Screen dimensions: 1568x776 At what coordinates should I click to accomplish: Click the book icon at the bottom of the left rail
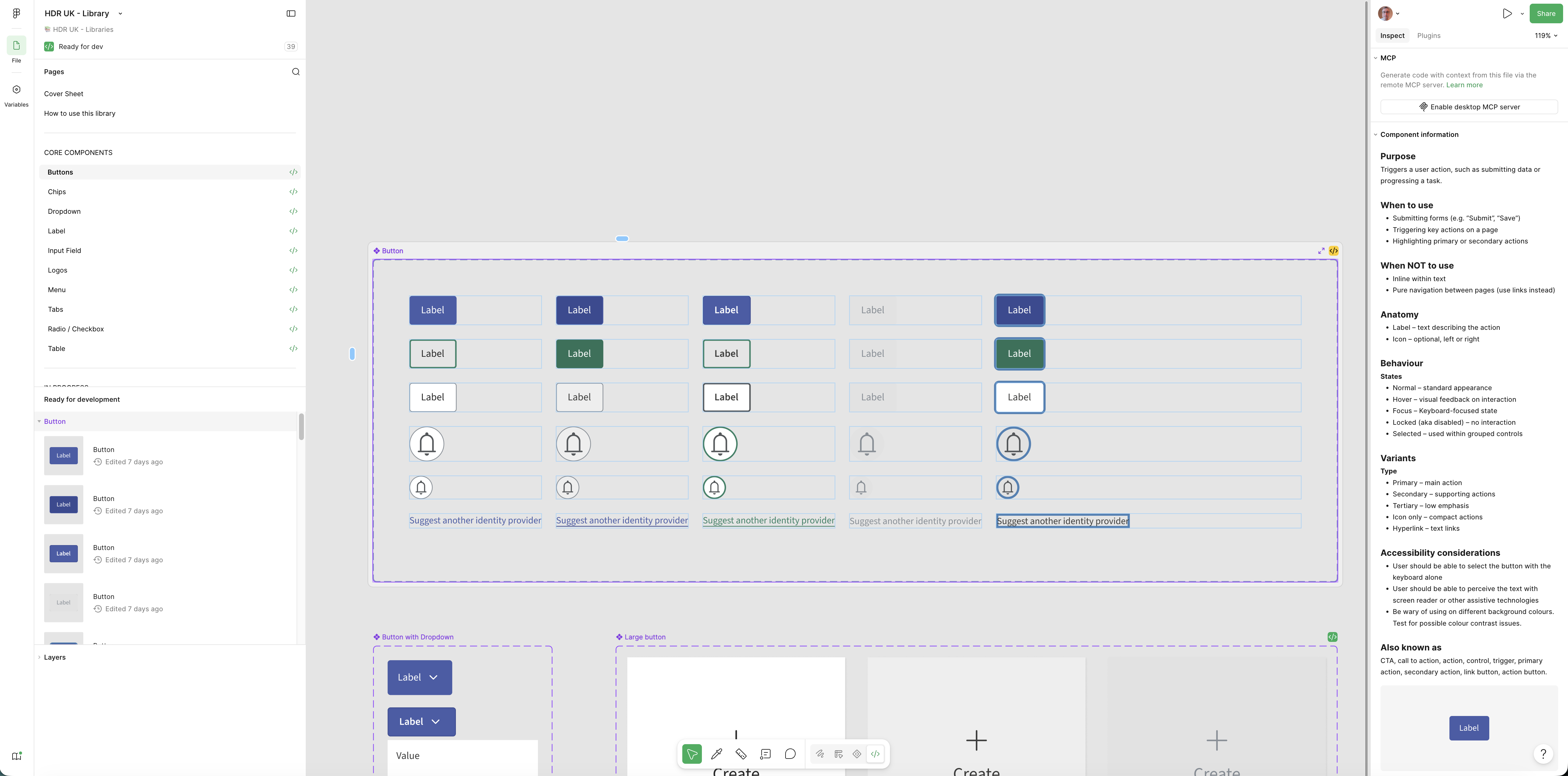(x=17, y=756)
